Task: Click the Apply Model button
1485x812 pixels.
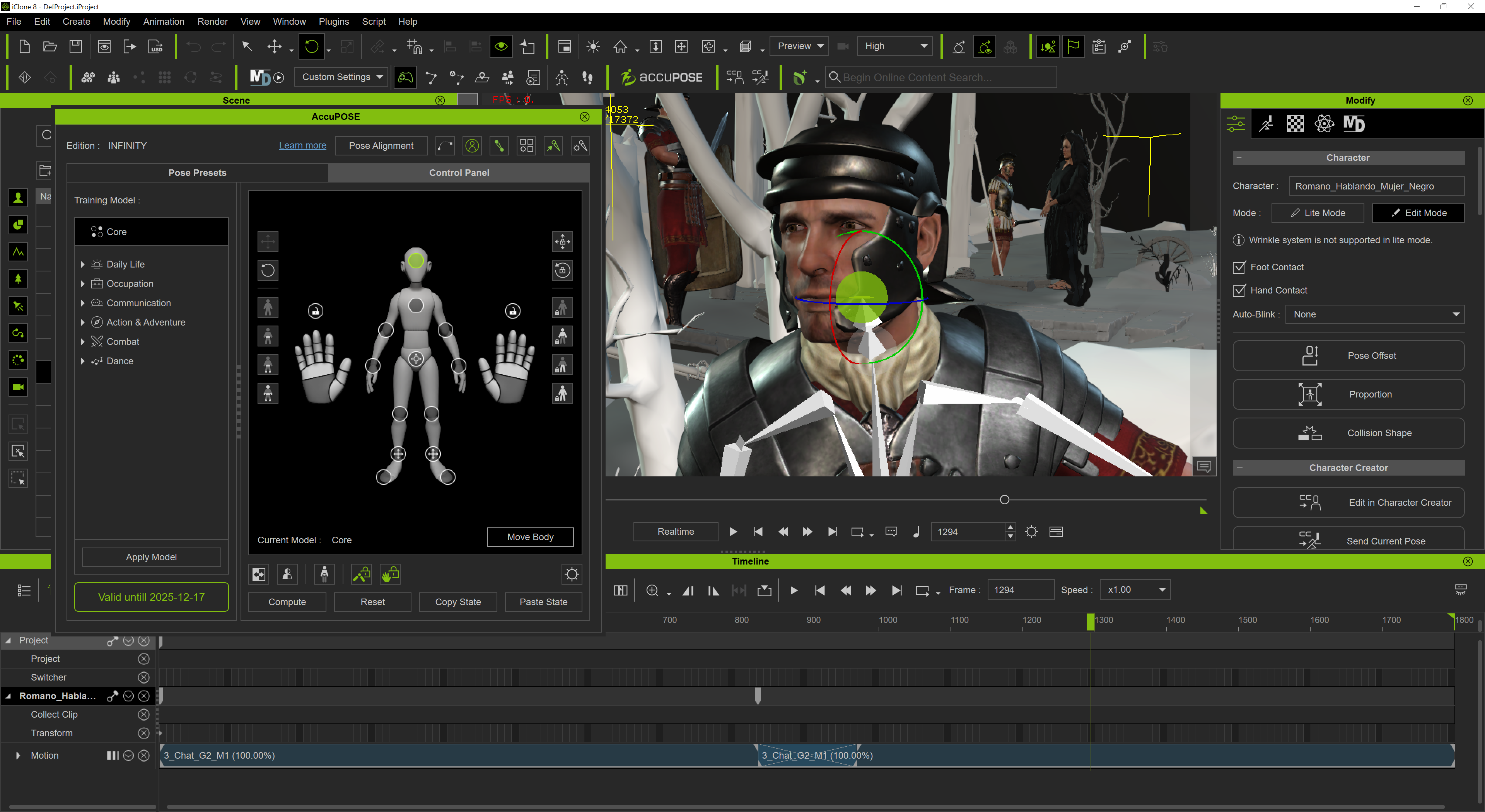Action: (x=151, y=557)
